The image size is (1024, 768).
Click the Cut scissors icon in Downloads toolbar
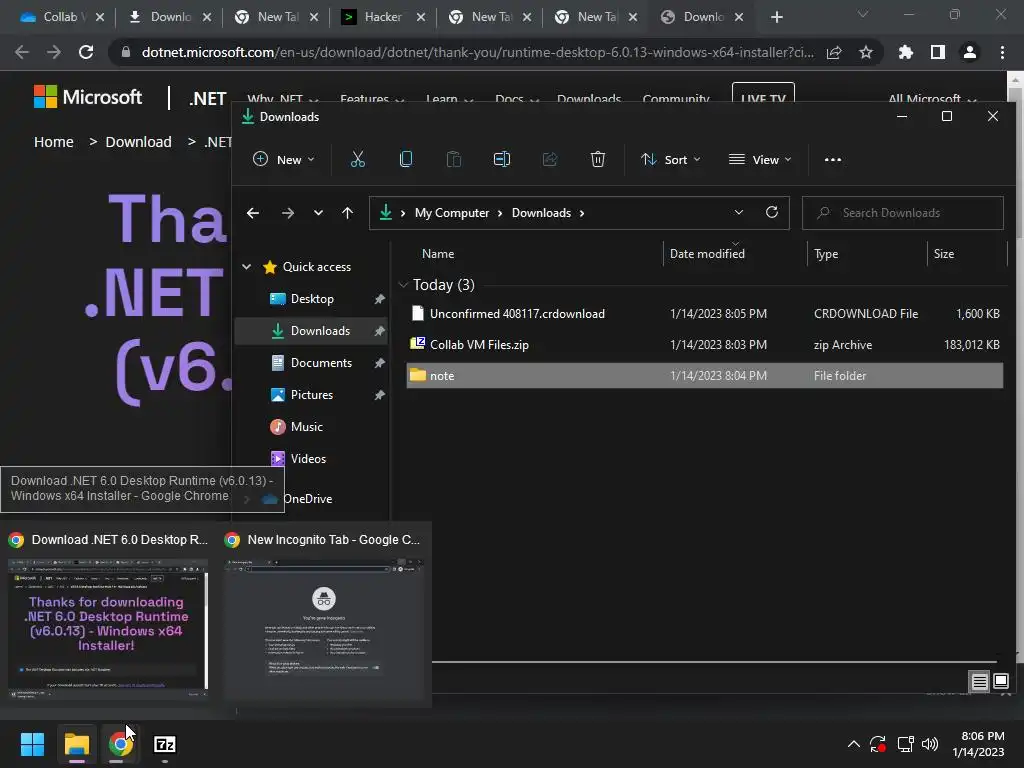pyautogui.click(x=357, y=159)
